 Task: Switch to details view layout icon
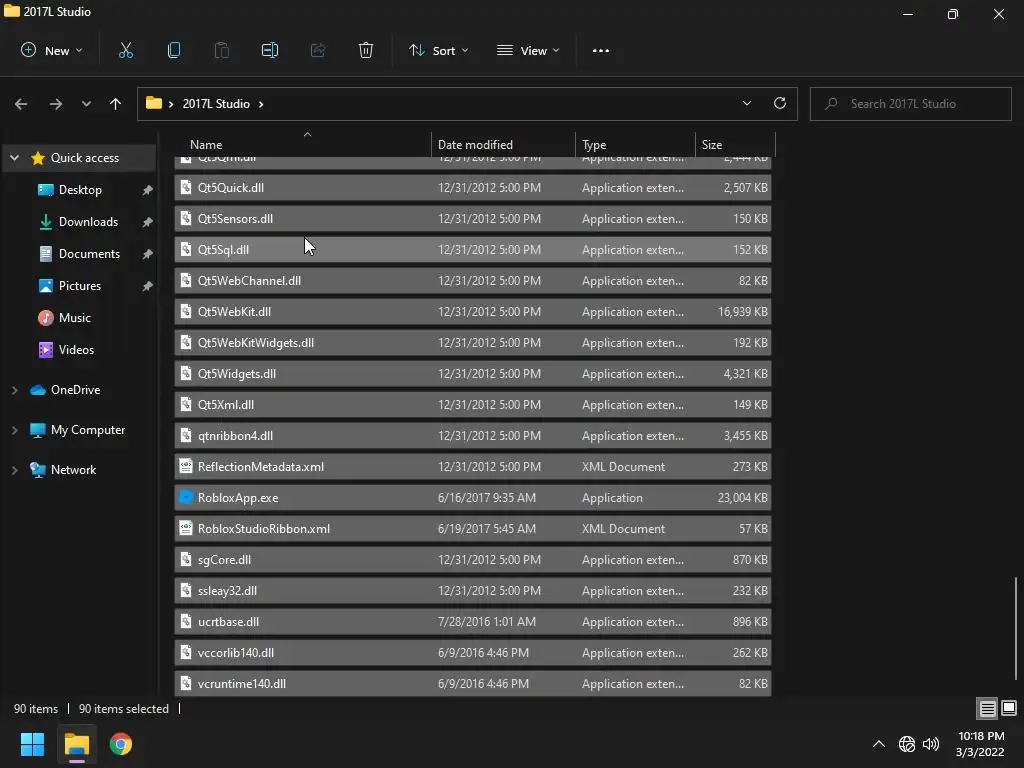click(987, 708)
